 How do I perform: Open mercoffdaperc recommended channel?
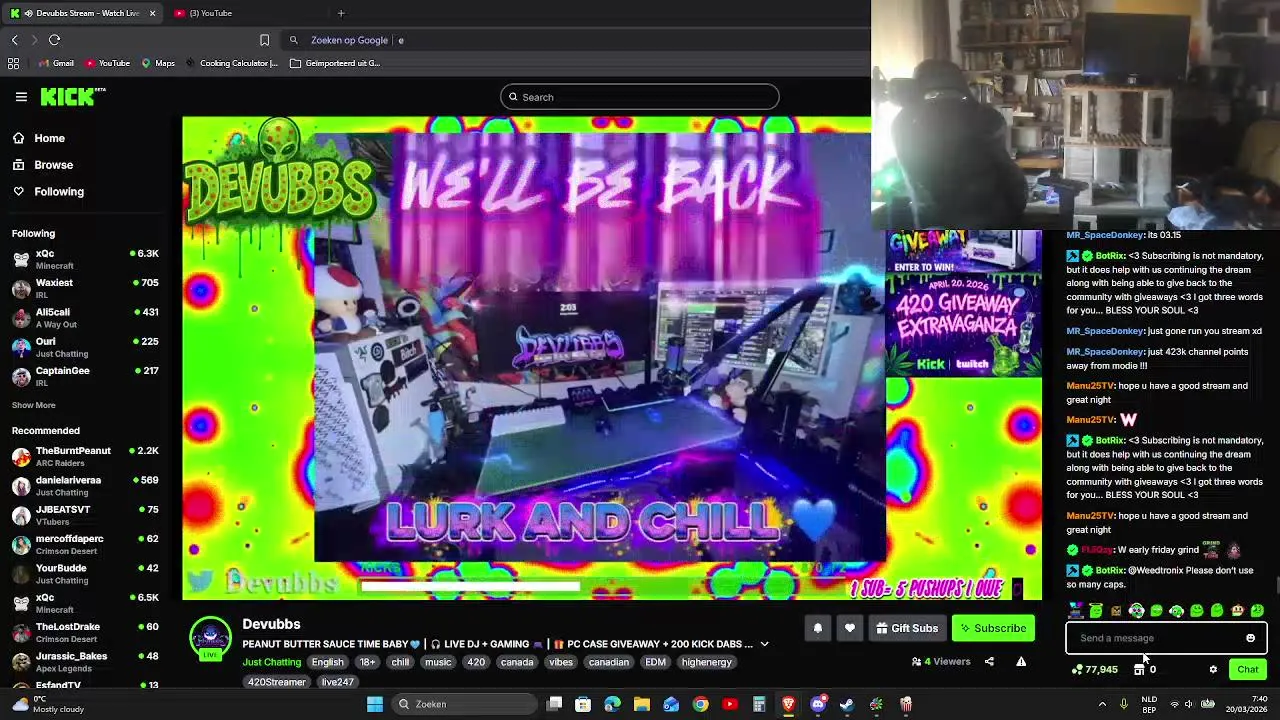(85, 544)
